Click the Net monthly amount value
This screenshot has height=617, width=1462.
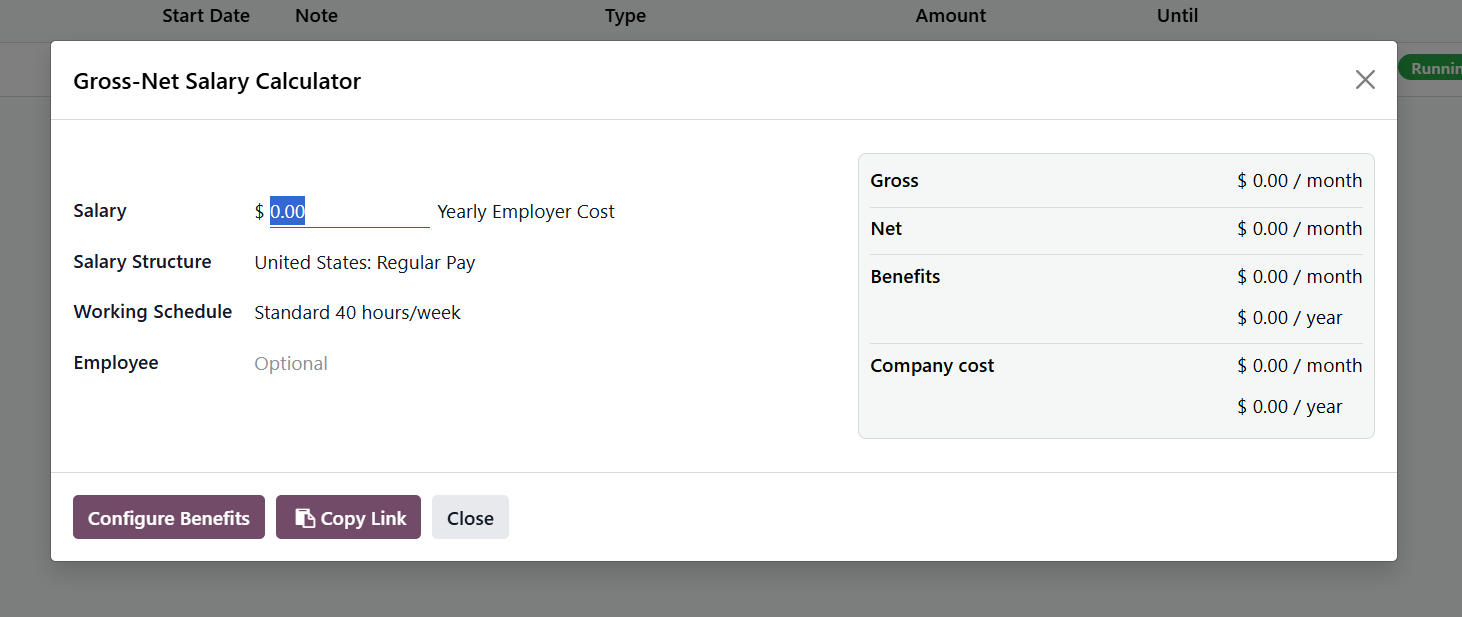1299,229
